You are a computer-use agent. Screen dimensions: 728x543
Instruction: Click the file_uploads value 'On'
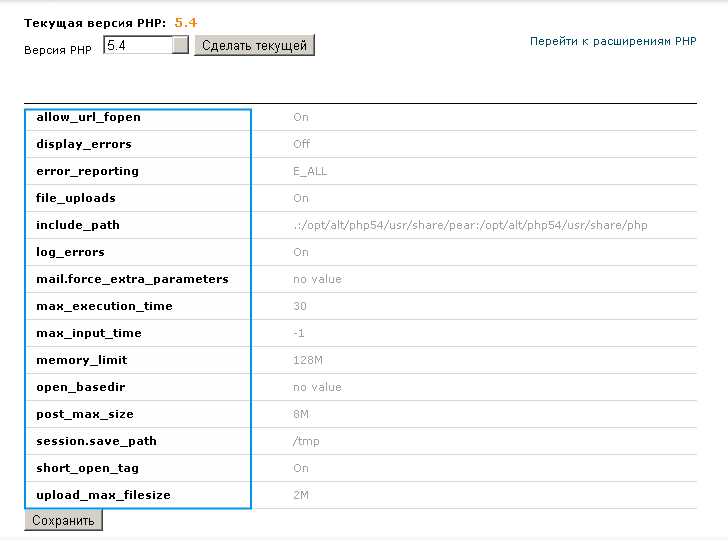point(301,198)
